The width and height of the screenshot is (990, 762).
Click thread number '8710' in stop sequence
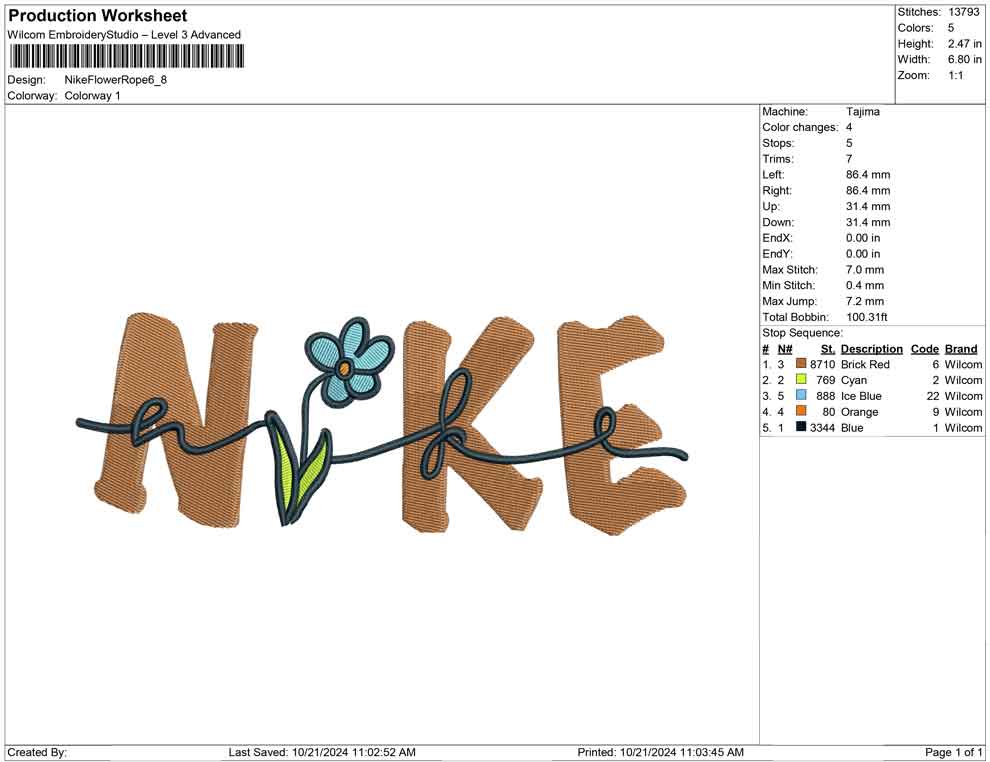click(x=822, y=364)
